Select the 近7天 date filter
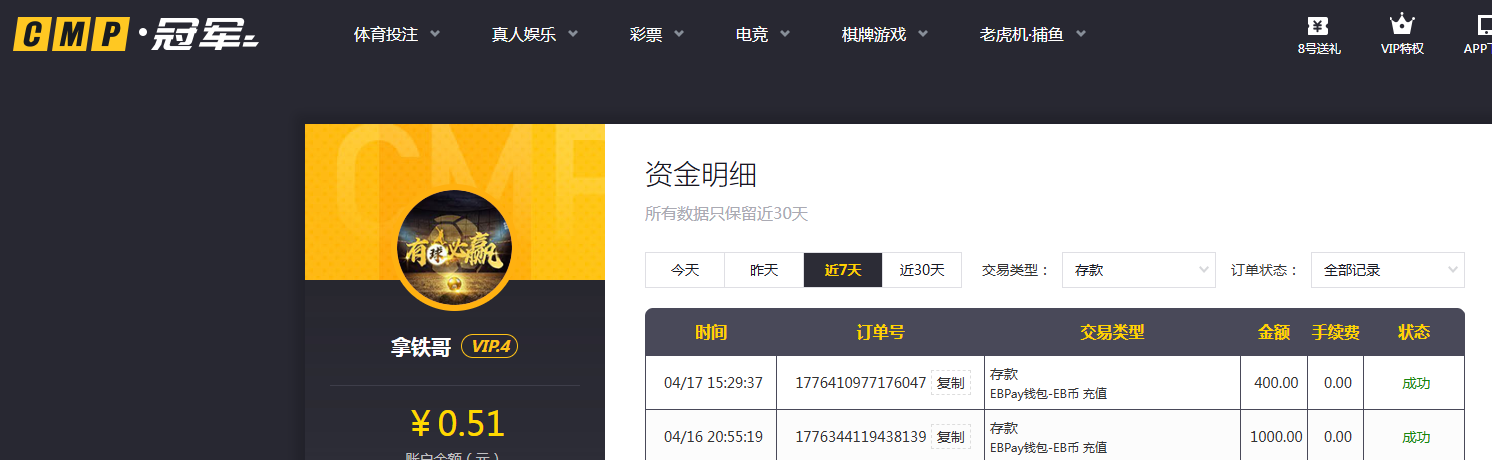Viewport: 1492px width, 460px height. click(843, 270)
